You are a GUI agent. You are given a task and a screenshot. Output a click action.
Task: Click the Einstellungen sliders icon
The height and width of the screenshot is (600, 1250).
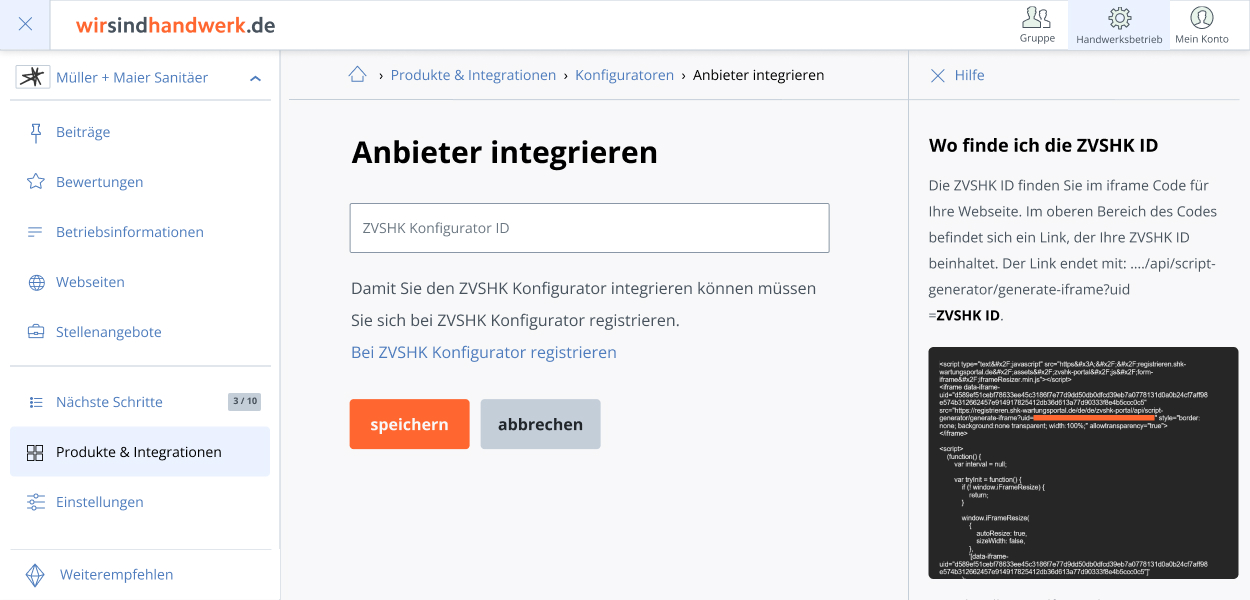pyautogui.click(x=36, y=502)
